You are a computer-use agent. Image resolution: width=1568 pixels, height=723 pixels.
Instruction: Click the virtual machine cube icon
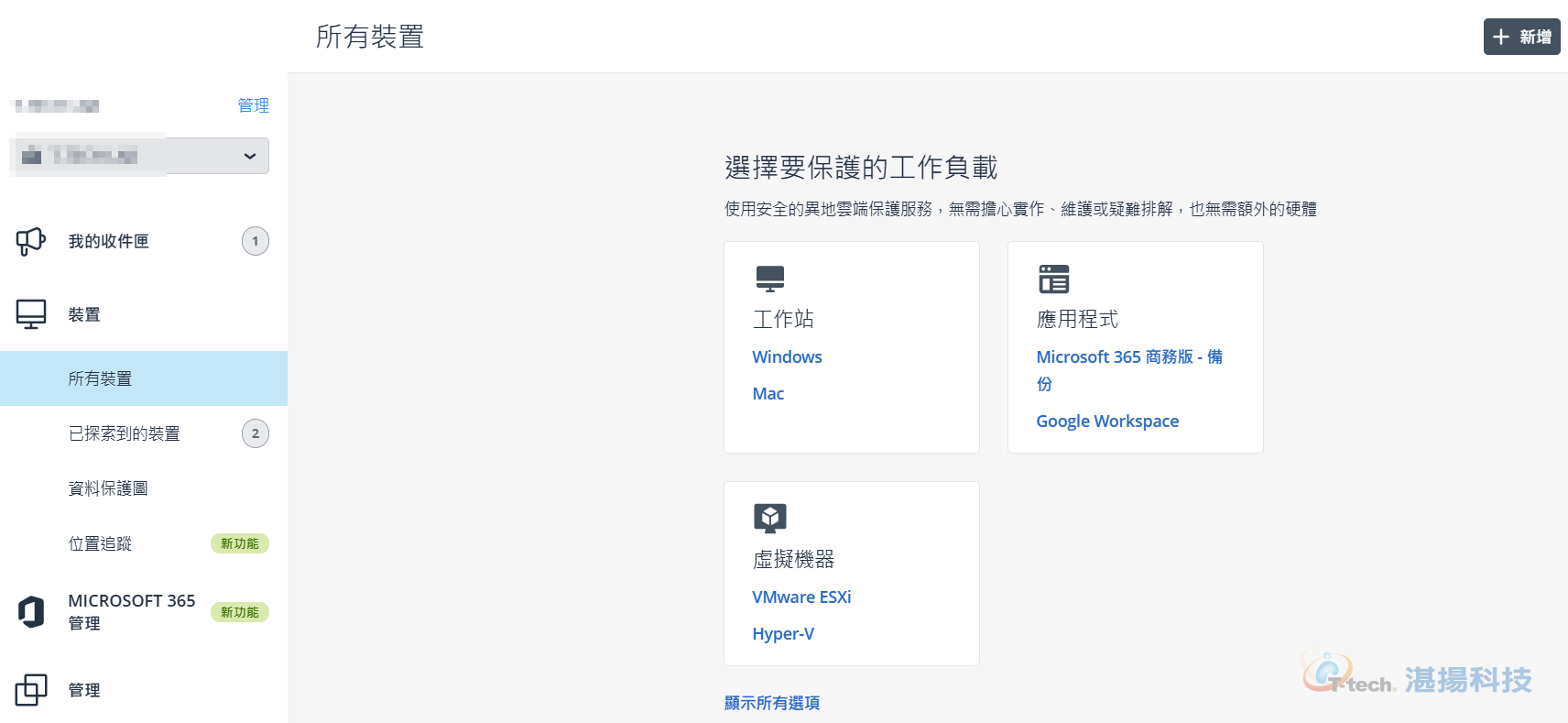point(770,518)
